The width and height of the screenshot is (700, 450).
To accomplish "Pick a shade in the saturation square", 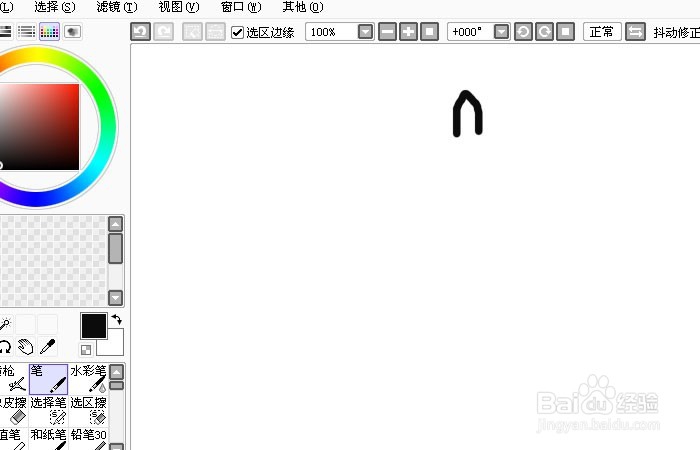I will coord(39,127).
